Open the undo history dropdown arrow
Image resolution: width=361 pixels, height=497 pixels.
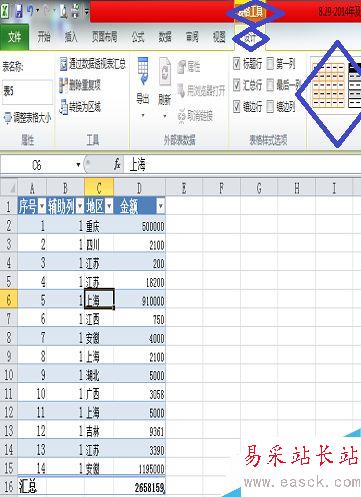[38, 11]
